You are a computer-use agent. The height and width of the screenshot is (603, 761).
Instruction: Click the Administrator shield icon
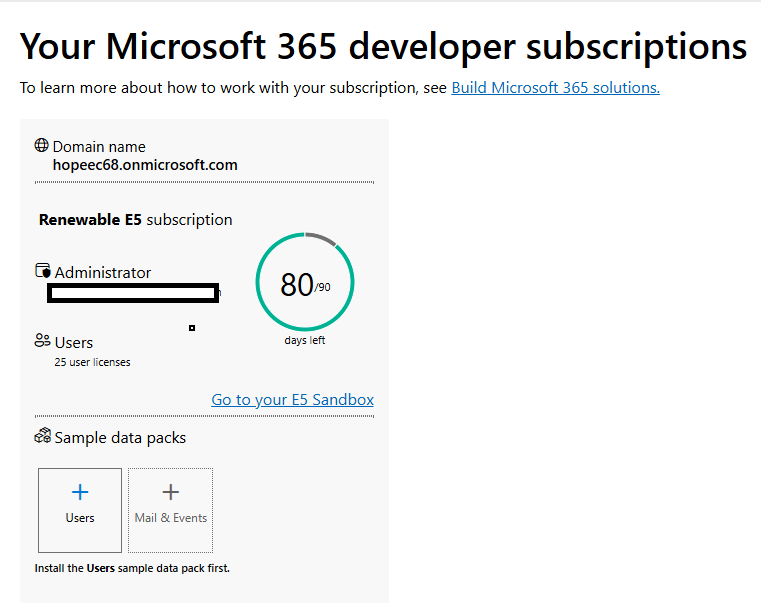click(43, 270)
